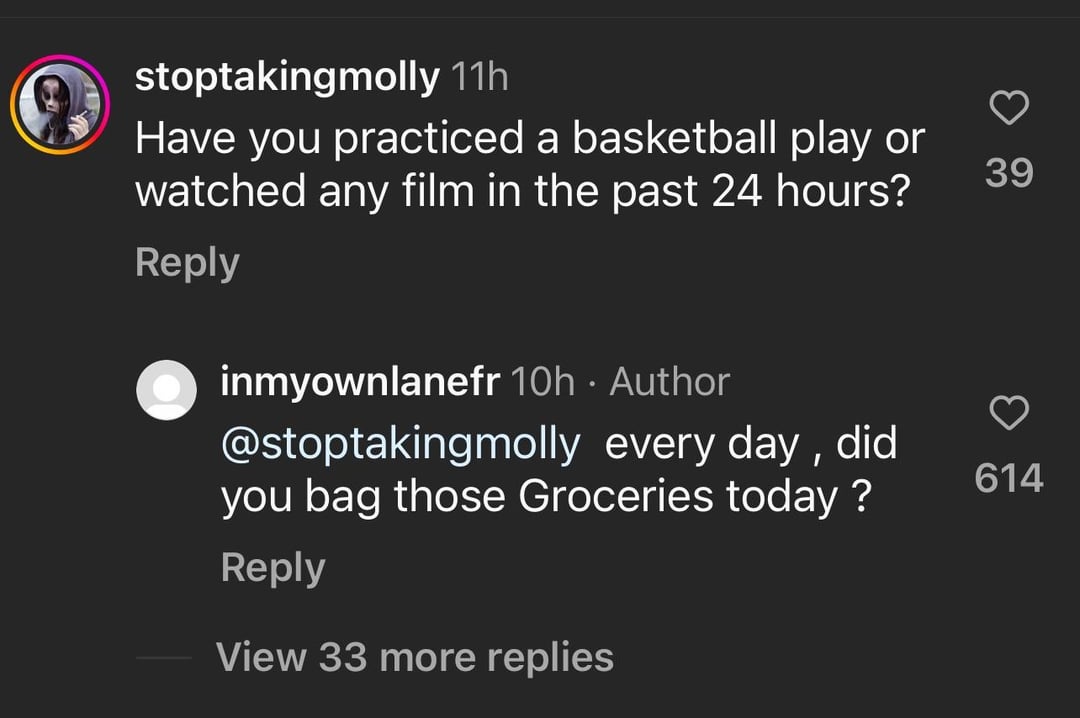Screen dimensions: 1080x718
Task: Select the Author label on reply
Action: pos(669,381)
